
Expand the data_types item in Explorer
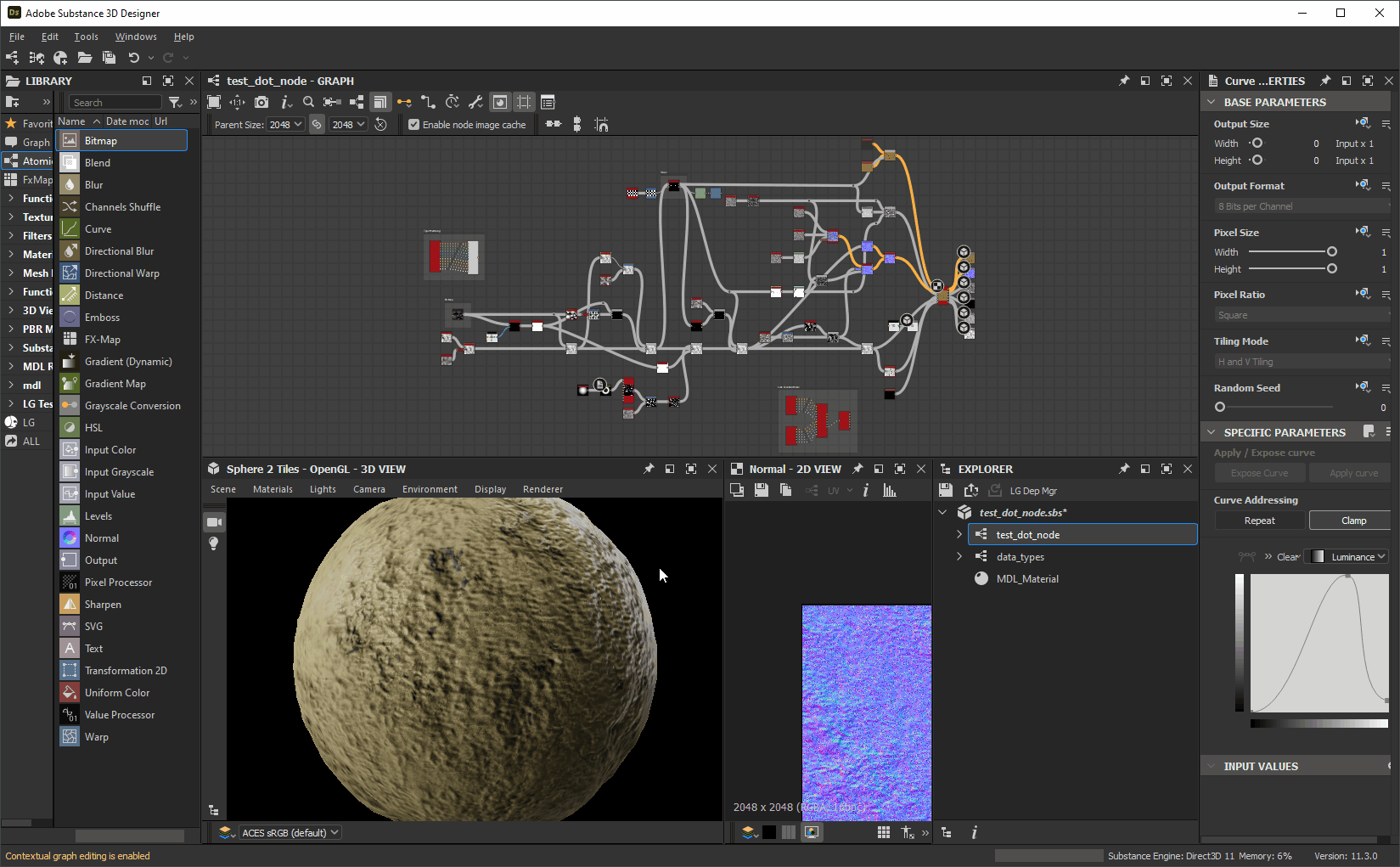[959, 557]
